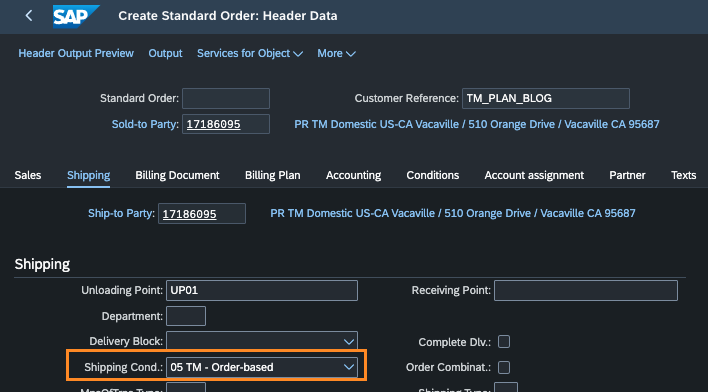
Task: Open Services for Object menu chevron
Action: [298, 54]
